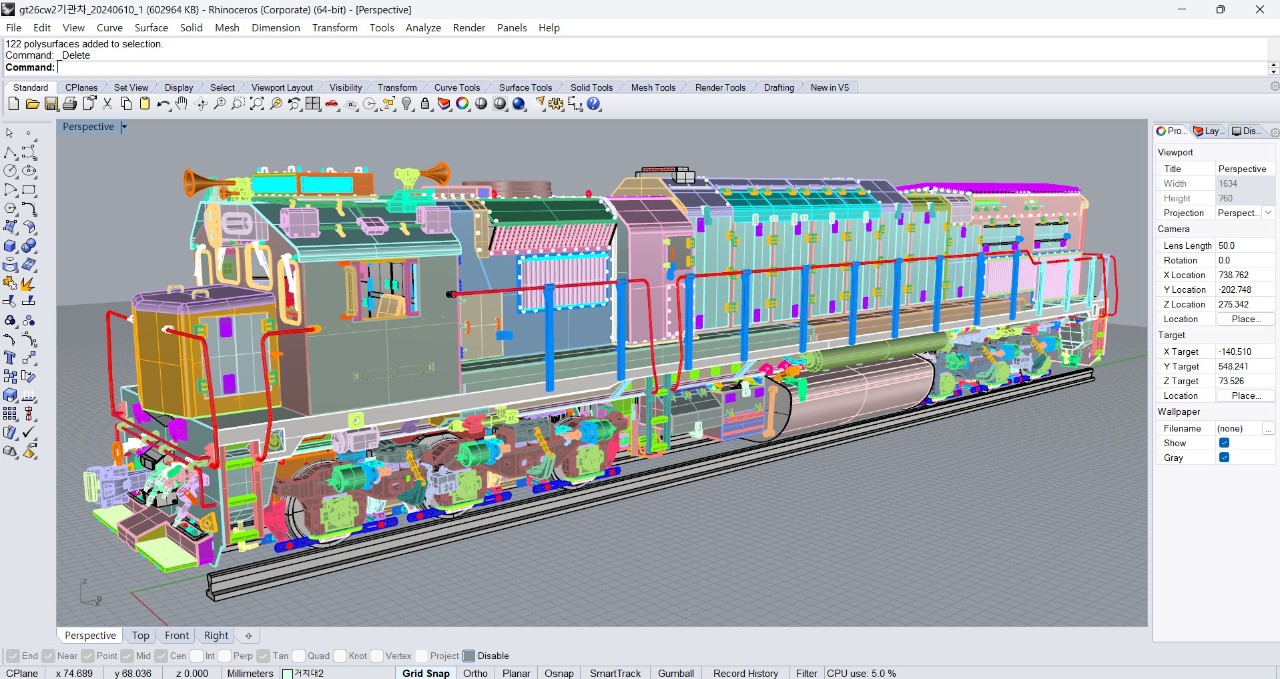Viewport: 1280px width, 679px height.
Task: Open Help with the question mark icon
Action: pos(594,104)
